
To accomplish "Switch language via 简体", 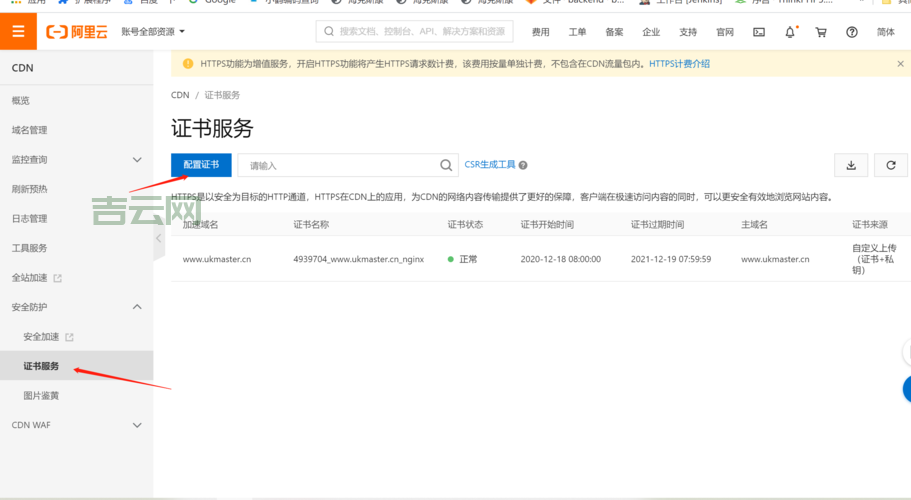I will 885,32.
